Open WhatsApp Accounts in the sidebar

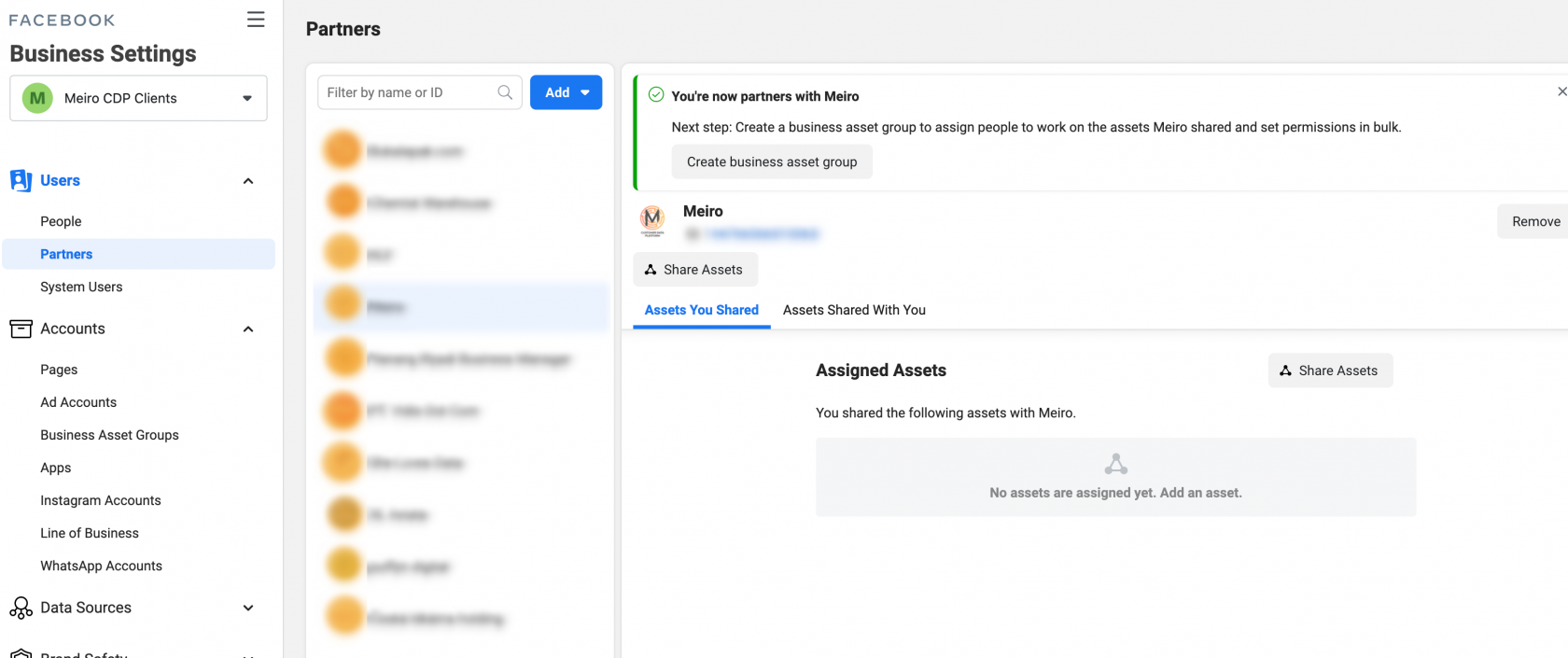[x=101, y=566]
